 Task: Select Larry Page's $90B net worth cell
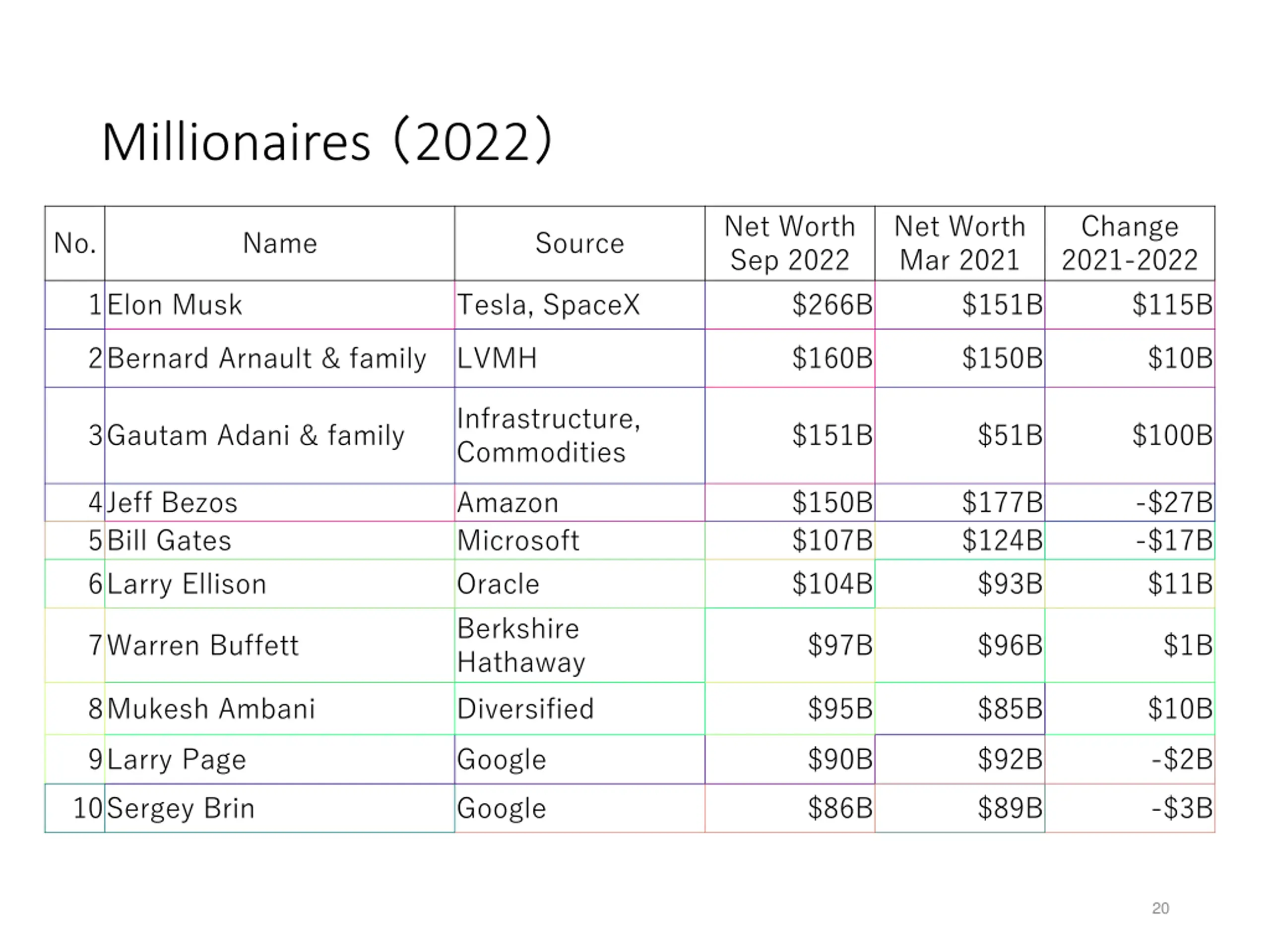790,759
